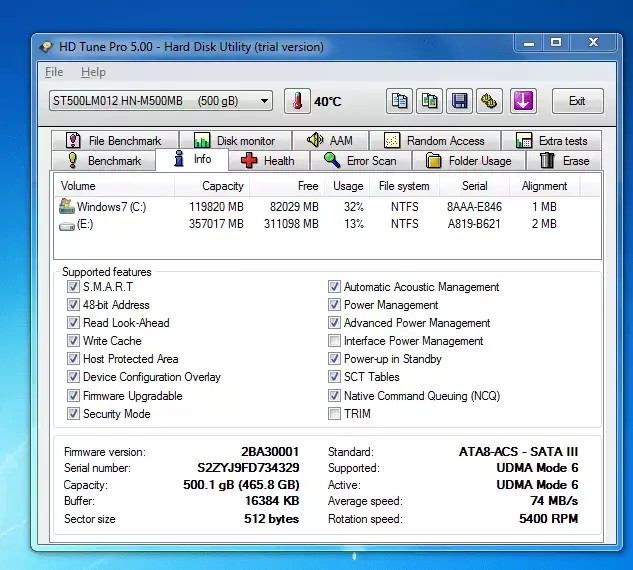Screen dimensions: 633x570
Task: Switch to the Erase tab
Action: (x=564, y=161)
